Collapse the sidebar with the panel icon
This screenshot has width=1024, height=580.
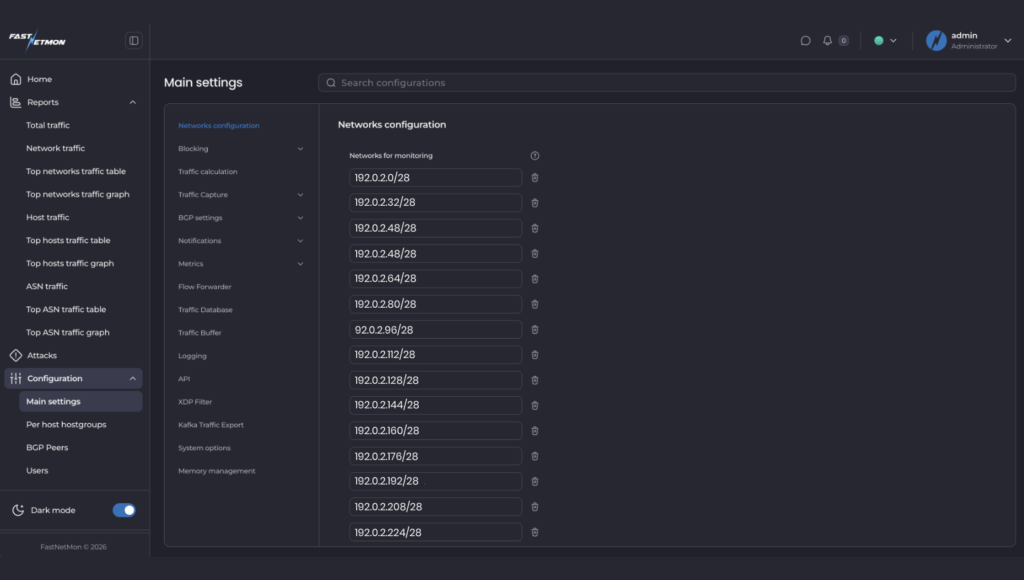point(134,41)
